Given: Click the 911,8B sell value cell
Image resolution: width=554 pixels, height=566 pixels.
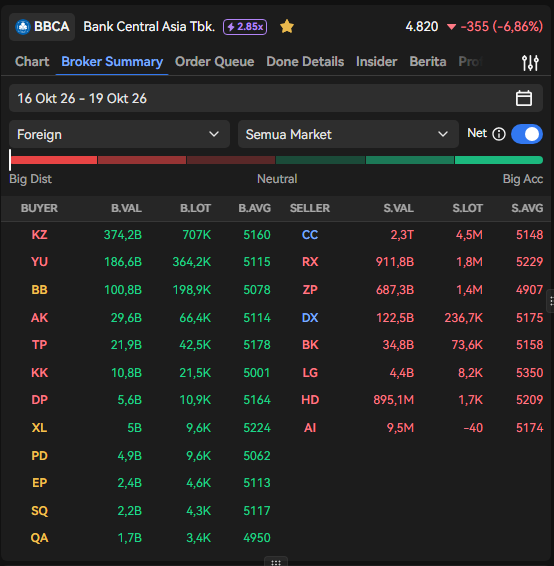Looking at the screenshot, I should (x=395, y=262).
